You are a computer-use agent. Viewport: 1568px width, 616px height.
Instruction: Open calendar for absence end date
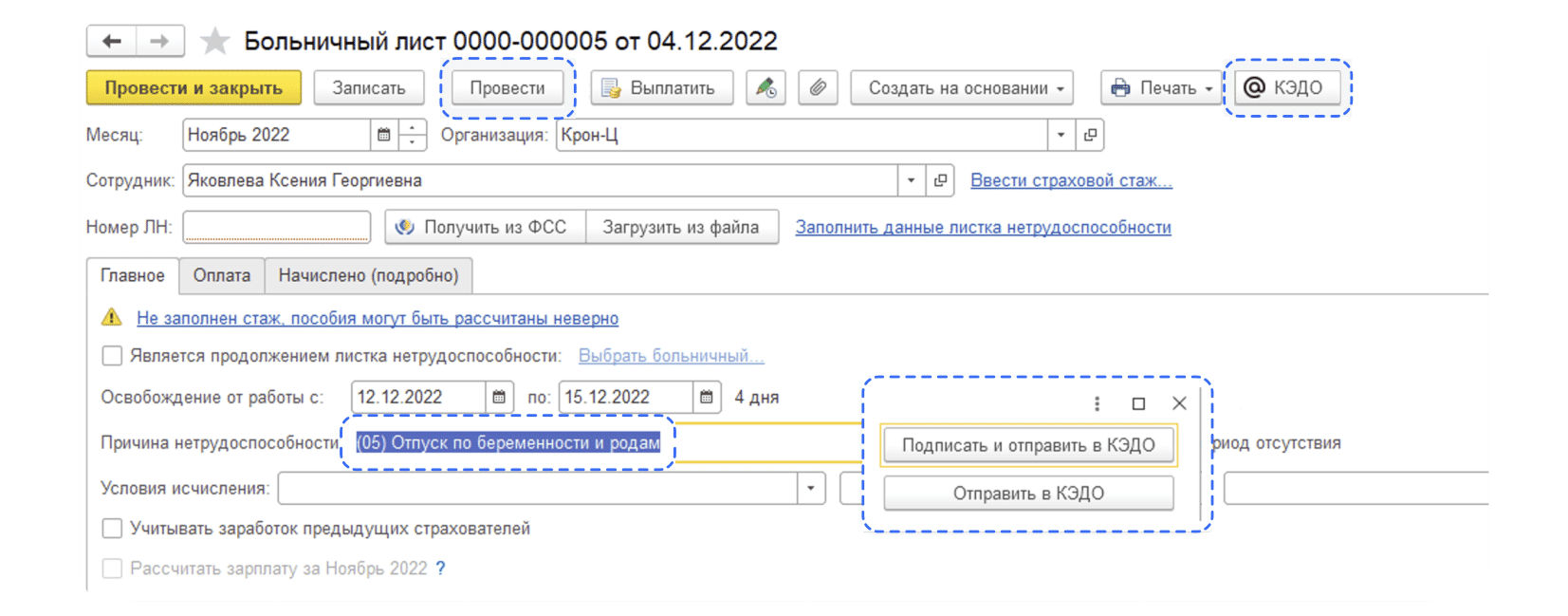pyautogui.click(x=707, y=397)
